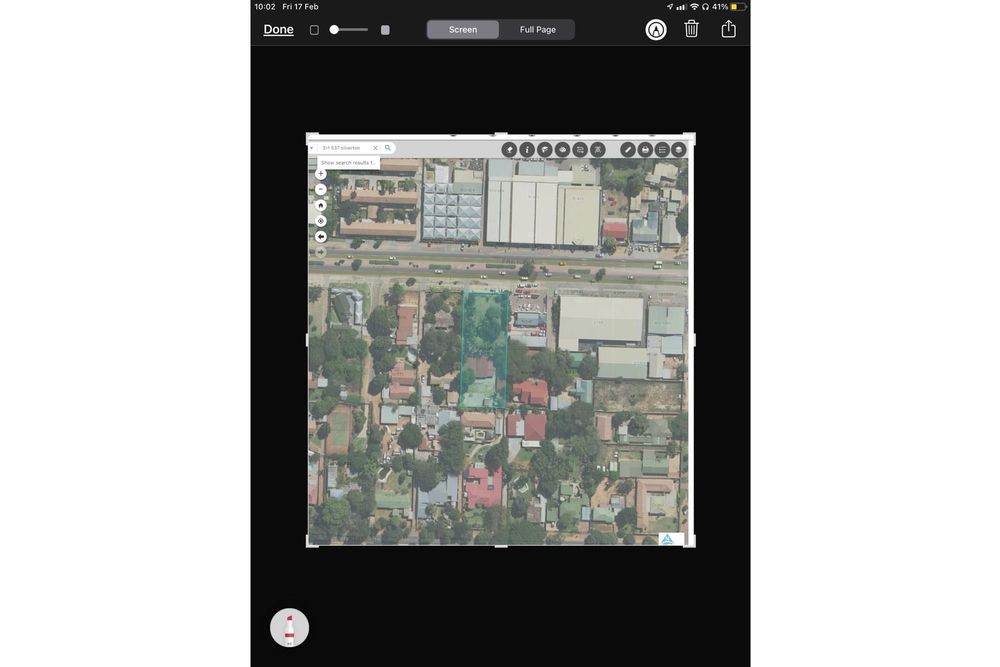Open the share sheet
This screenshot has height=667, width=1000.
pyautogui.click(x=728, y=29)
